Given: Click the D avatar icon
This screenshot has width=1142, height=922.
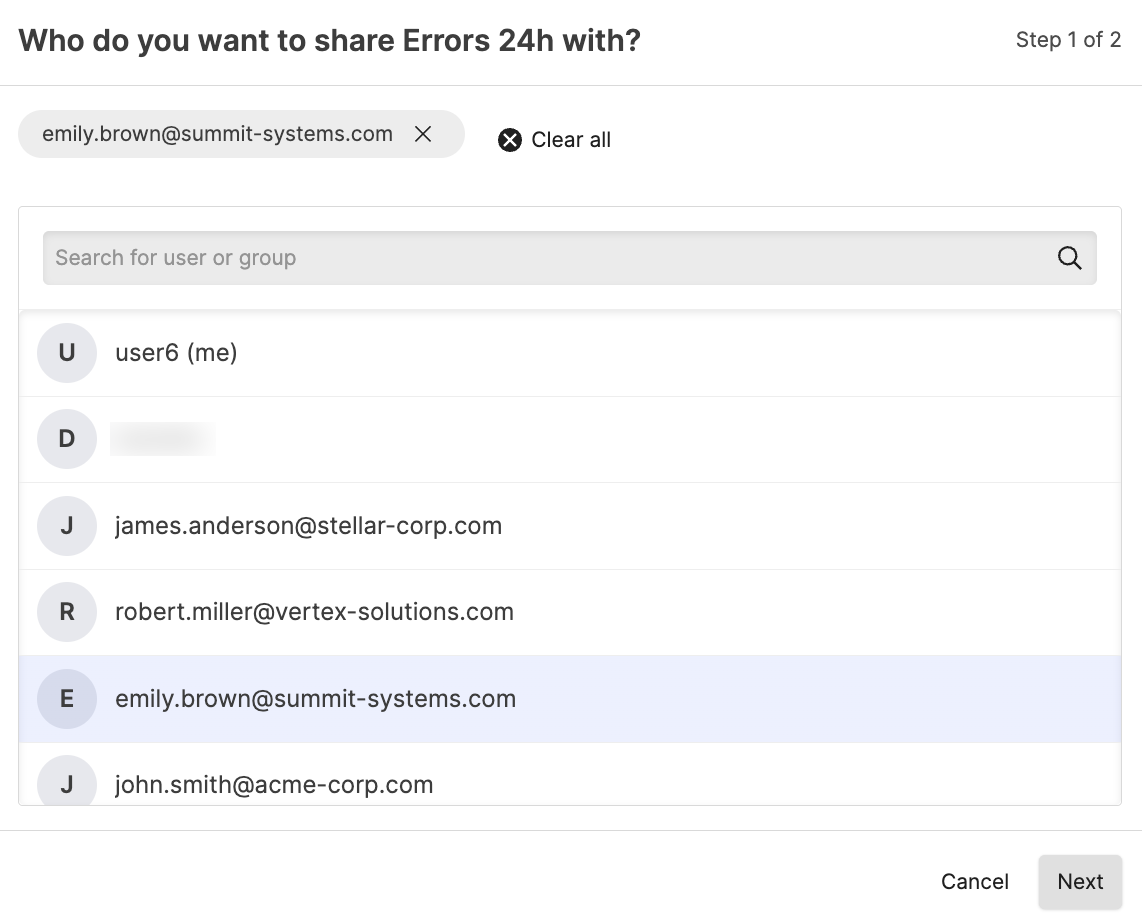Looking at the screenshot, I should point(67,439).
